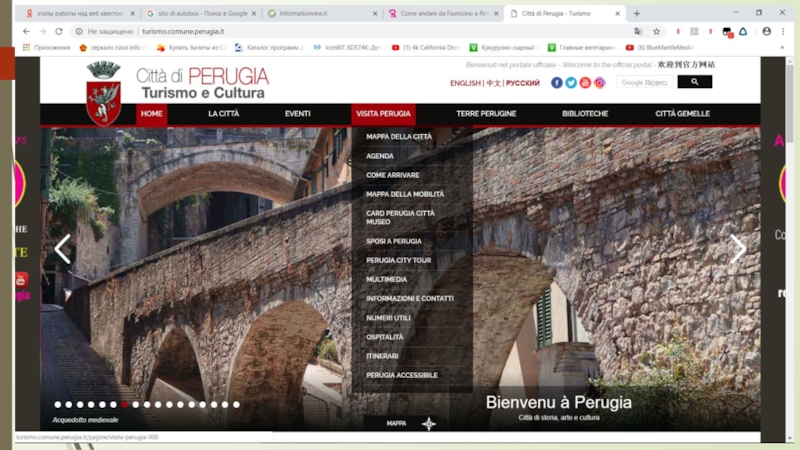Bookmark page with the star icon
The width and height of the screenshot is (800, 450).
(x=657, y=31)
